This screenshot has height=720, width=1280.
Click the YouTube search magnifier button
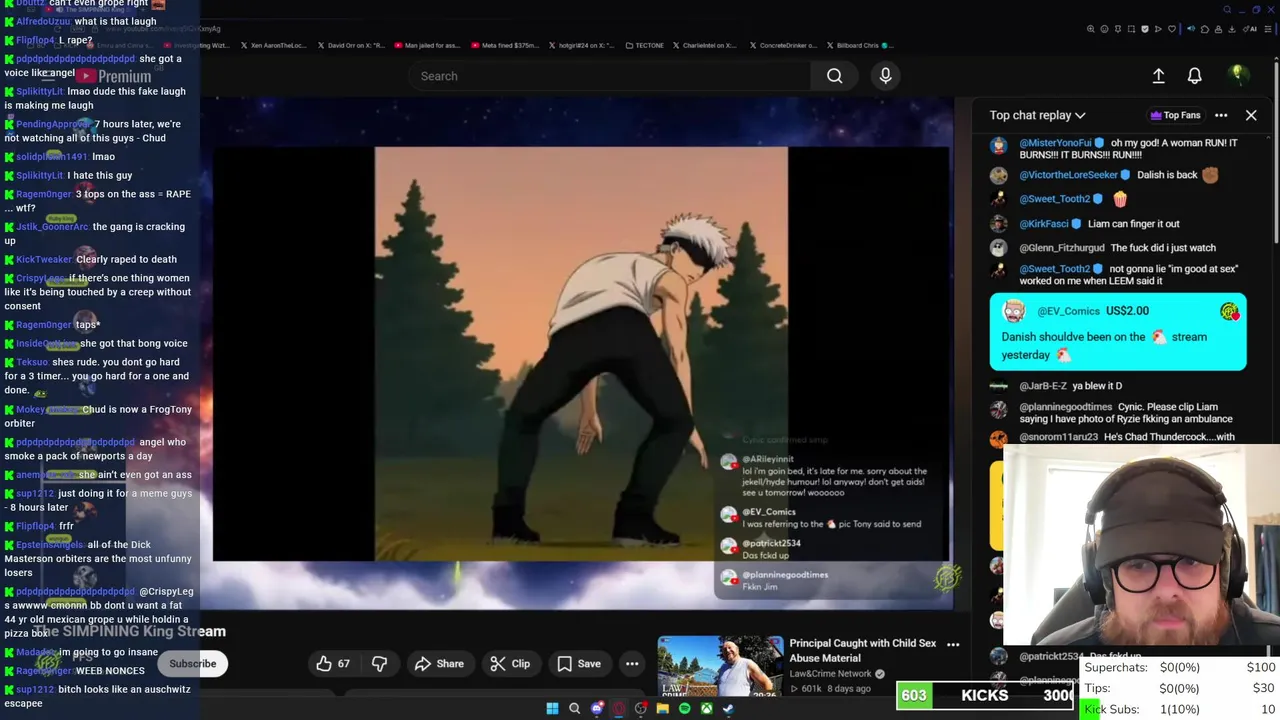click(834, 76)
